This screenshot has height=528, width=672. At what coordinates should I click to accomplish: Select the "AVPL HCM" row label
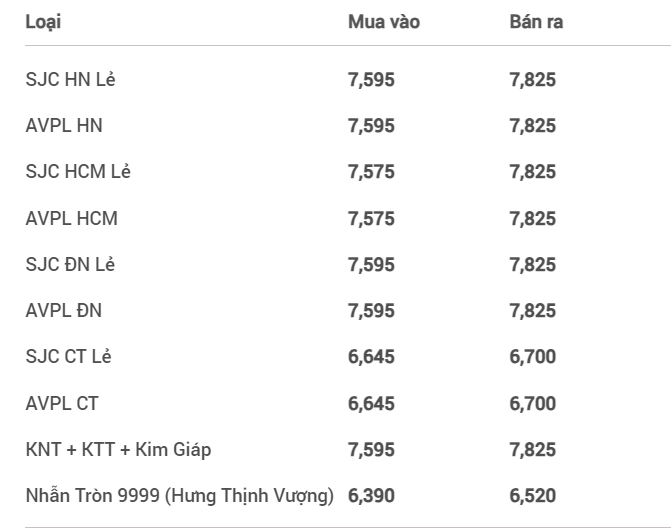click(71, 218)
